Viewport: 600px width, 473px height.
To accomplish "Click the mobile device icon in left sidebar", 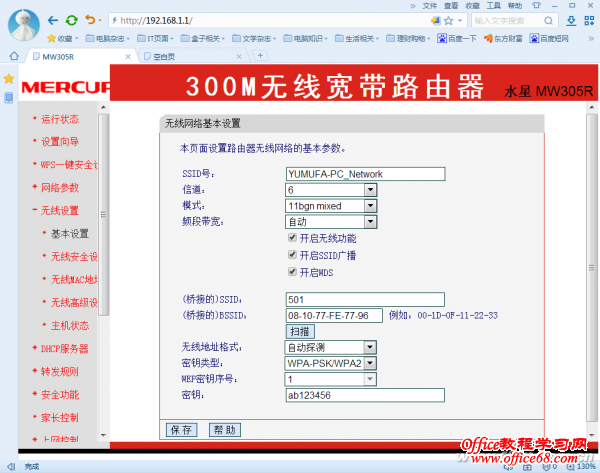I will (x=9, y=98).
